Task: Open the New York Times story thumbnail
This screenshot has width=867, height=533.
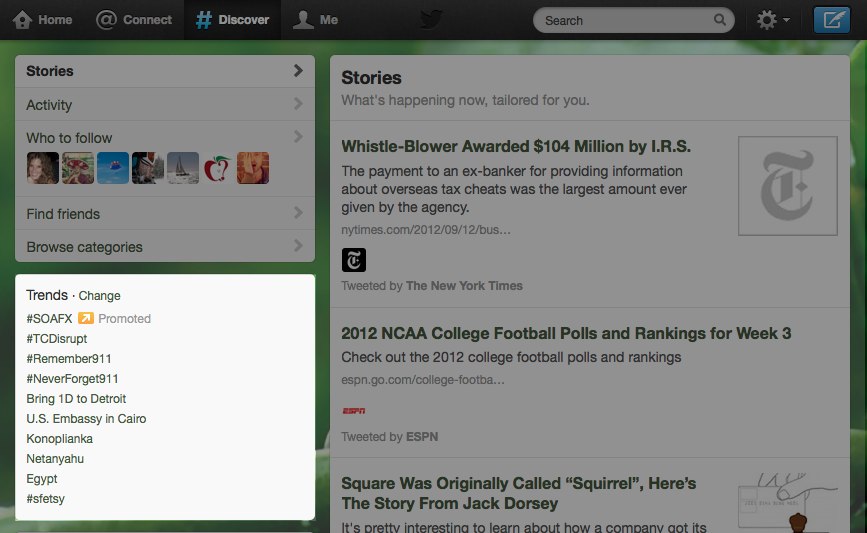Action: [787, 186]
